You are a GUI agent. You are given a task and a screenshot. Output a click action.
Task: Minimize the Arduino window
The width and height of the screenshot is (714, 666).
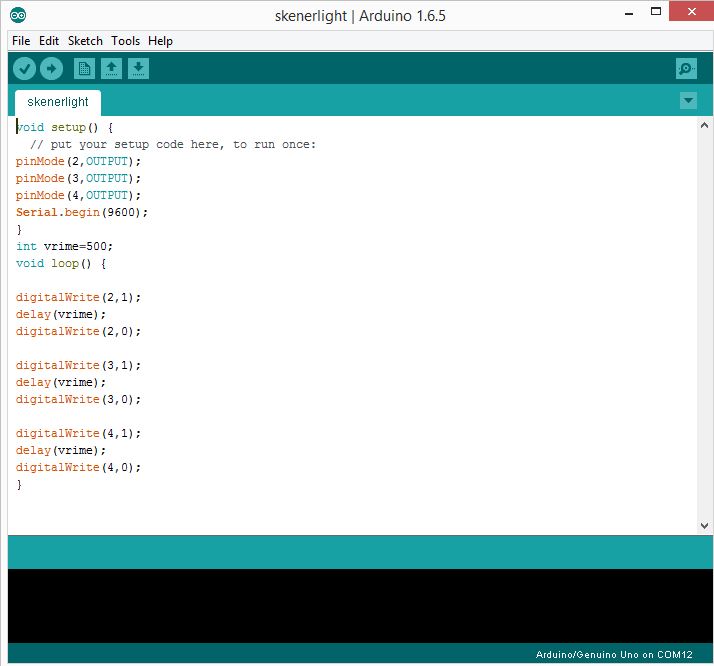629,14
